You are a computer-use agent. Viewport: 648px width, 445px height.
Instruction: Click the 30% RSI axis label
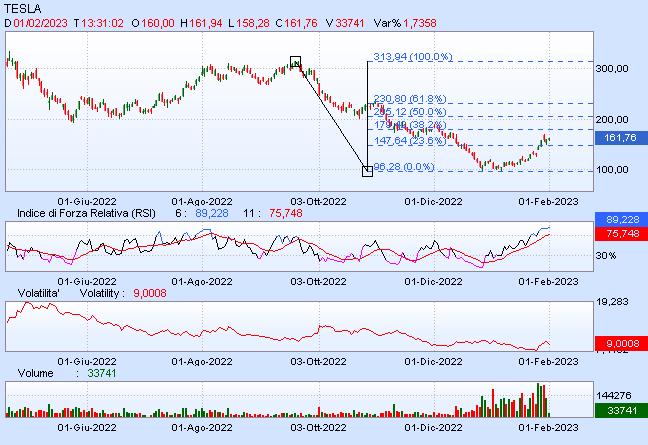tap(606, 256)
